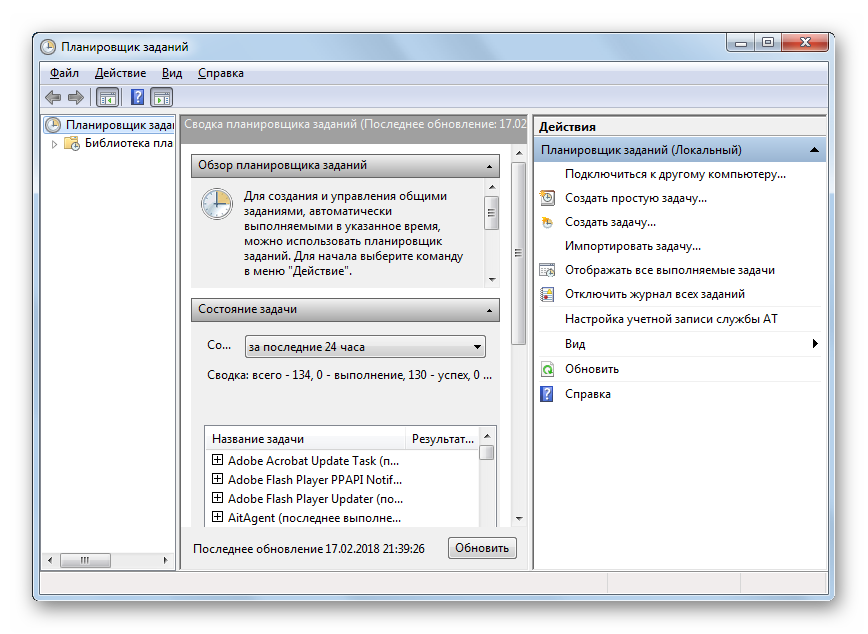
Task: Click the 'Создать простую задачу' wizard icon
Action: [547, 198]
